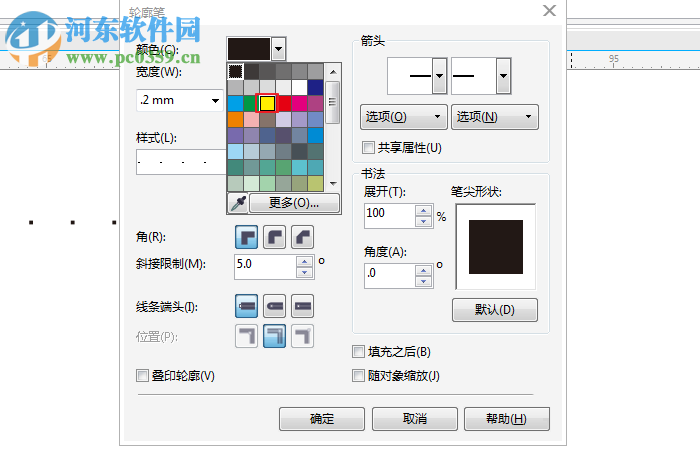Viewport: 700px width, 450px height.
Task: Select the magenta color swatch
Action: coord(300,104)
